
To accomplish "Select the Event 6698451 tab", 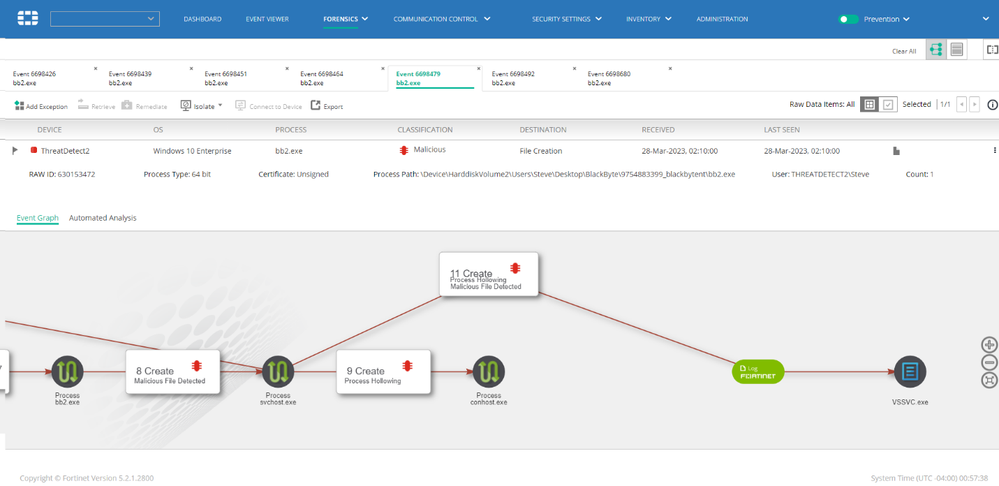I will pos(226,78).
